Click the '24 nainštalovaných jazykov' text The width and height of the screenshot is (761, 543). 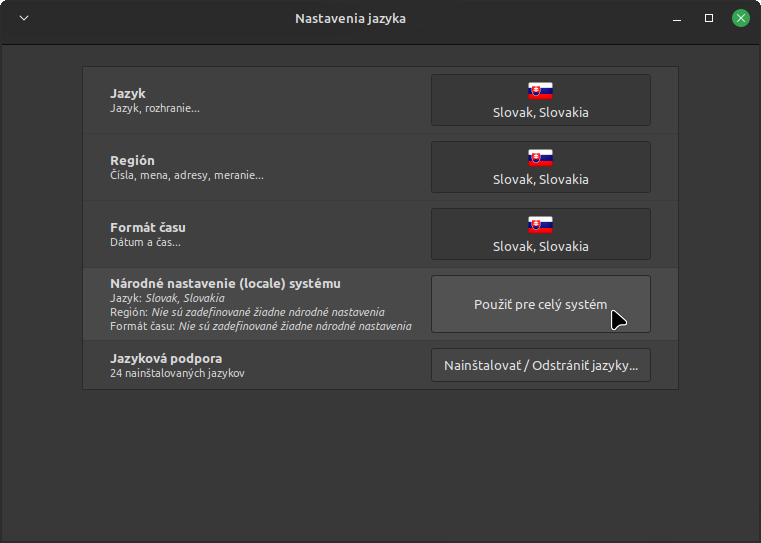point(177,373)
